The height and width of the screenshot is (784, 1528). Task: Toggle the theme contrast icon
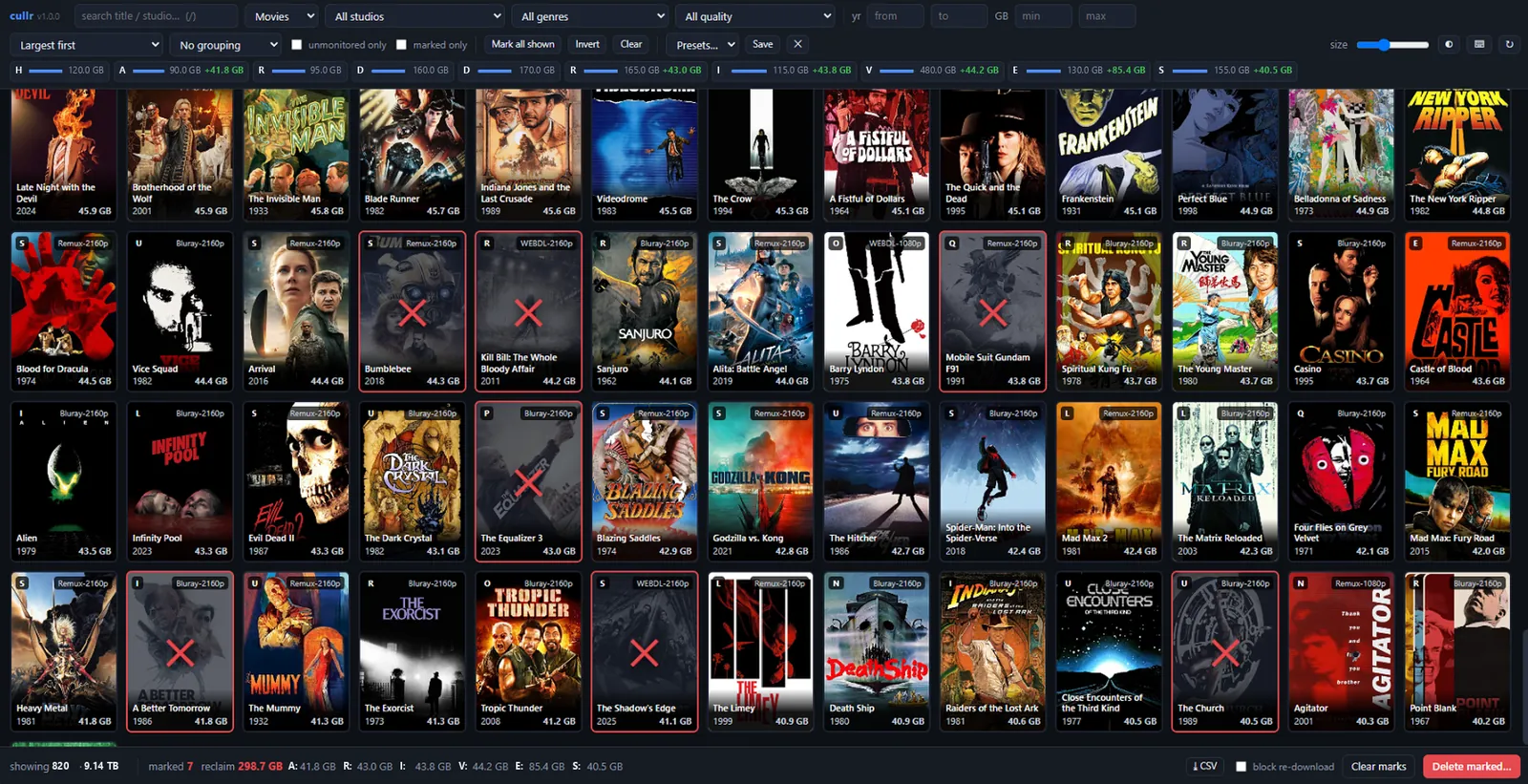[x=1449, y=44]
